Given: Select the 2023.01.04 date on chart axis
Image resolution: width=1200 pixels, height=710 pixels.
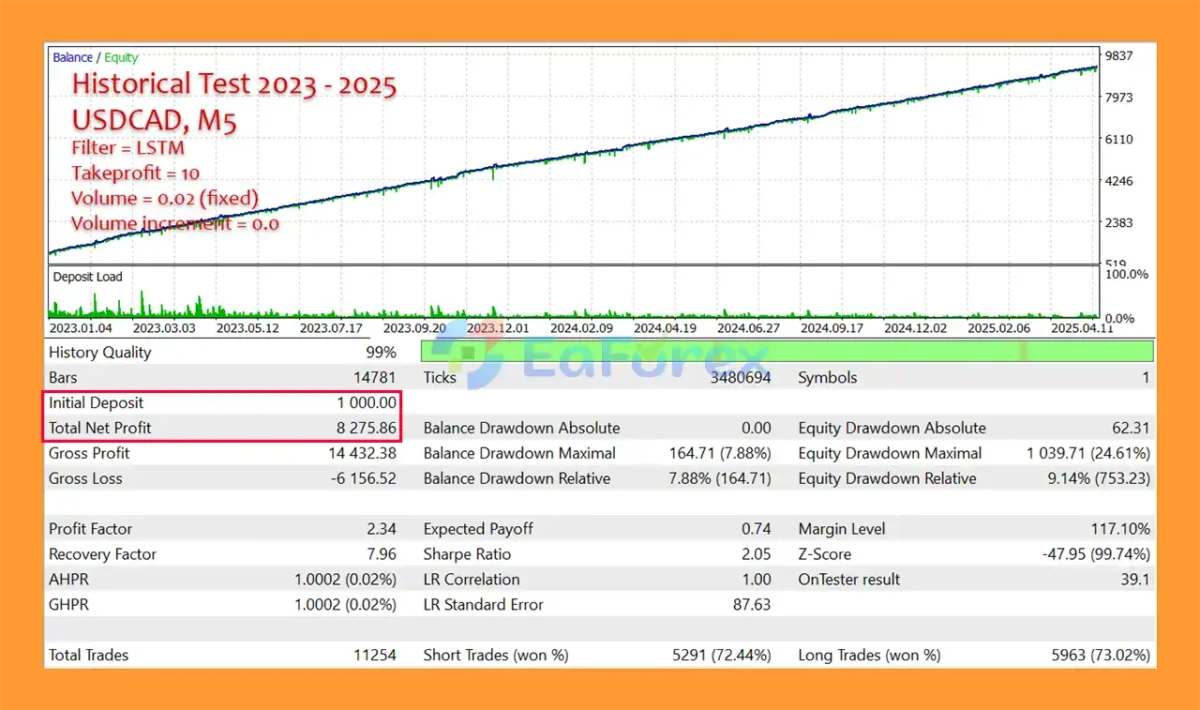Looking at the screenshot, I should 81,327.
